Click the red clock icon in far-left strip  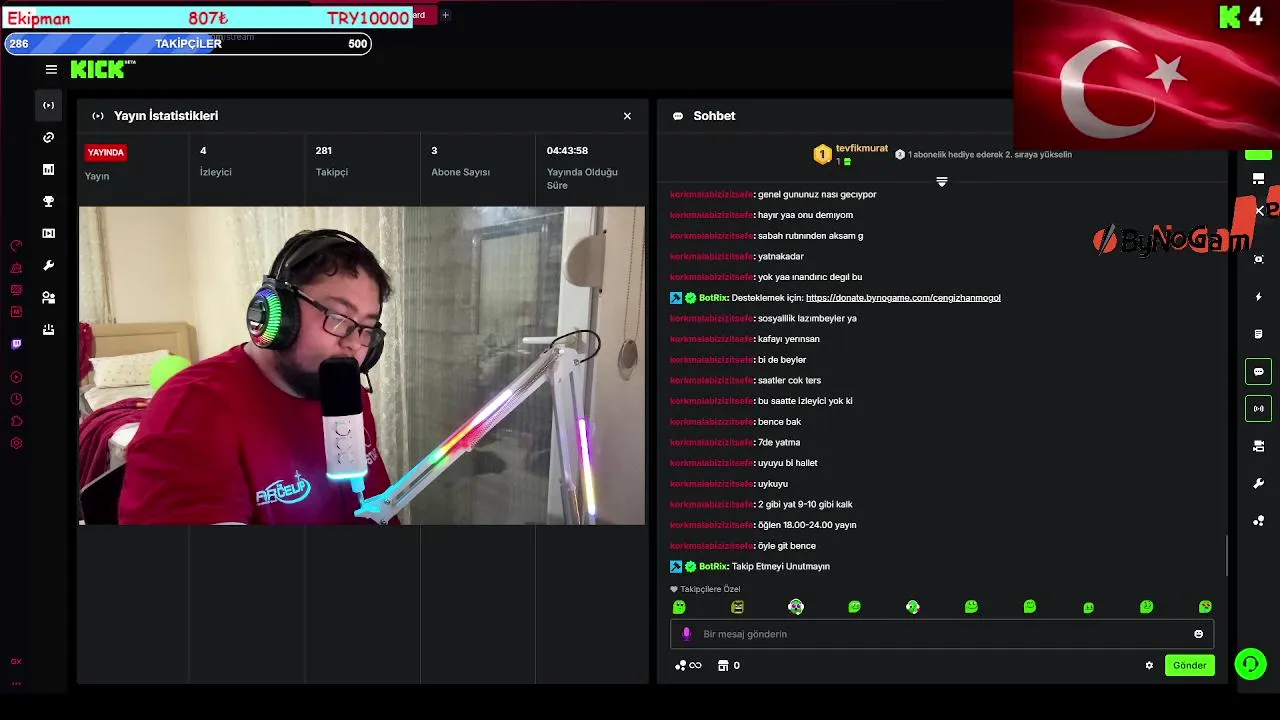[16, 399]
